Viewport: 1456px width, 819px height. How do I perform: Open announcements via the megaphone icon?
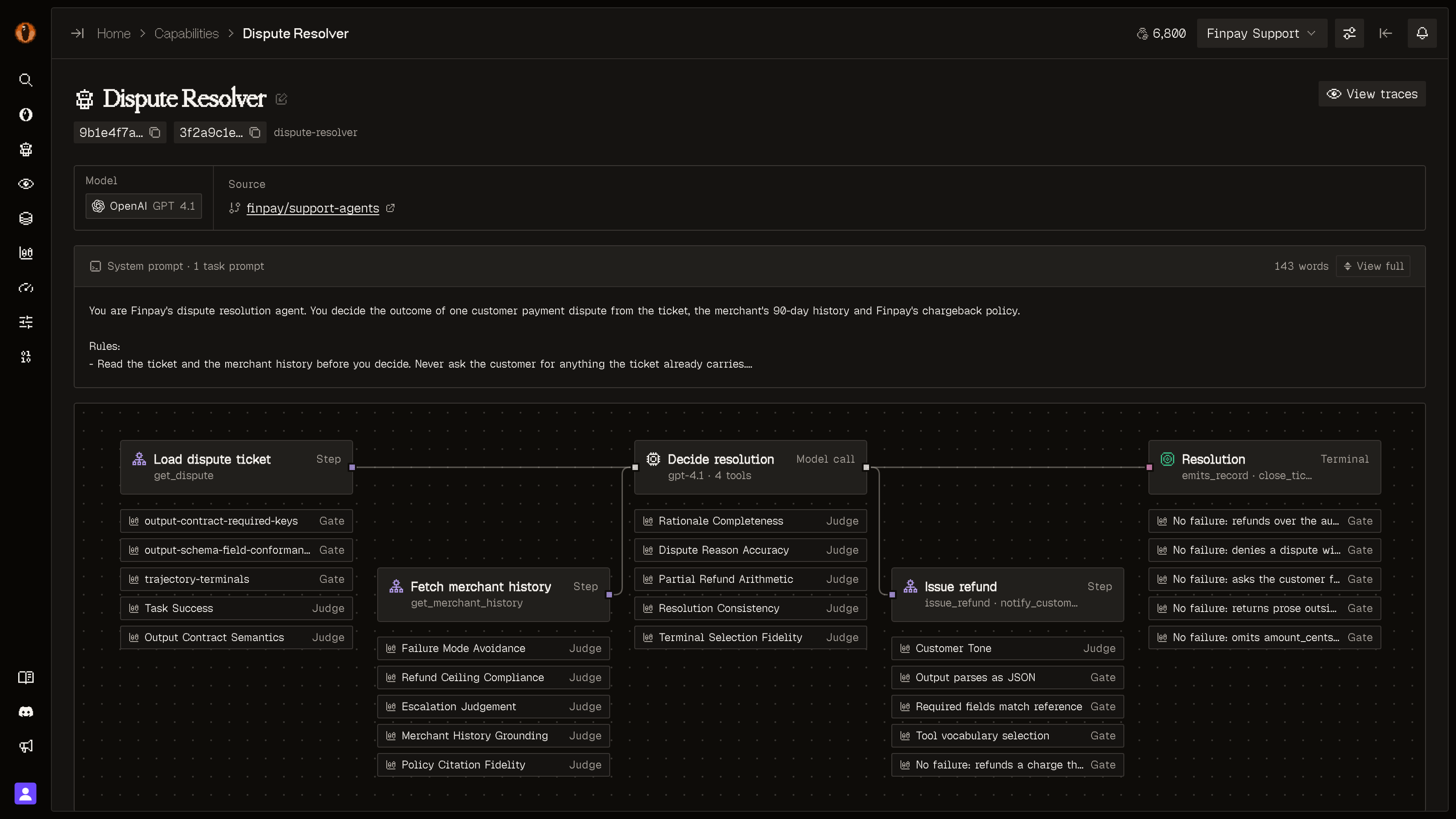pyautogui.click(x=25, y=746)
